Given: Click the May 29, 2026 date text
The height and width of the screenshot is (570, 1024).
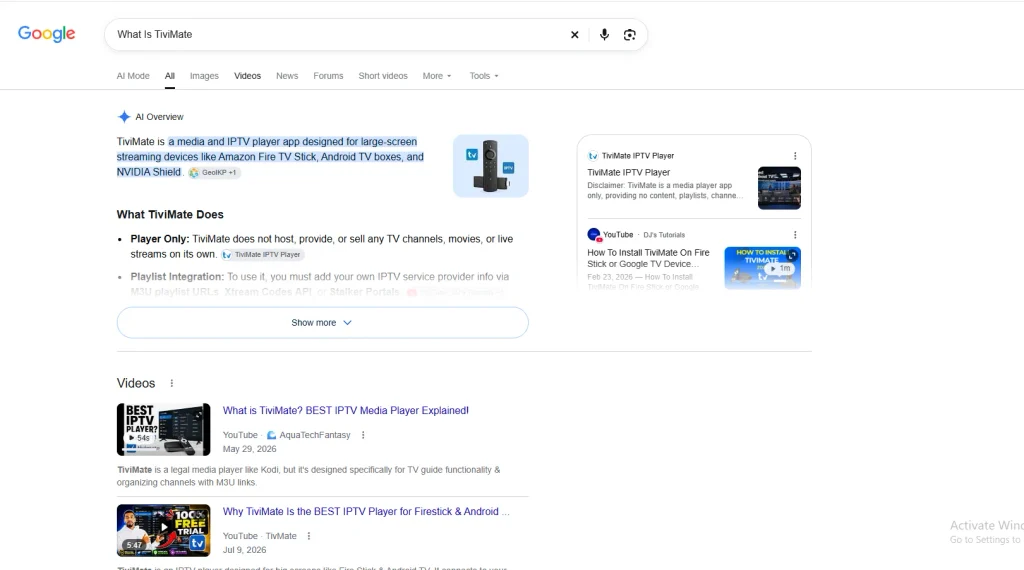Looking at the screenshot, I should [249, 449].
